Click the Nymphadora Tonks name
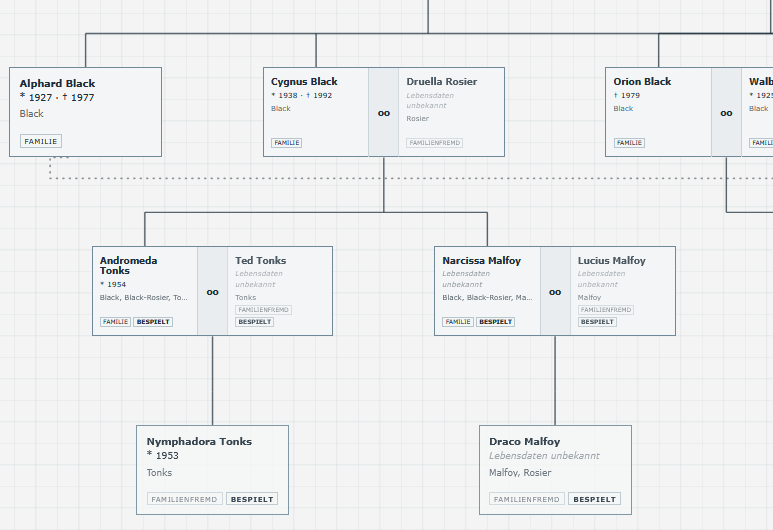 click(199, 441)
